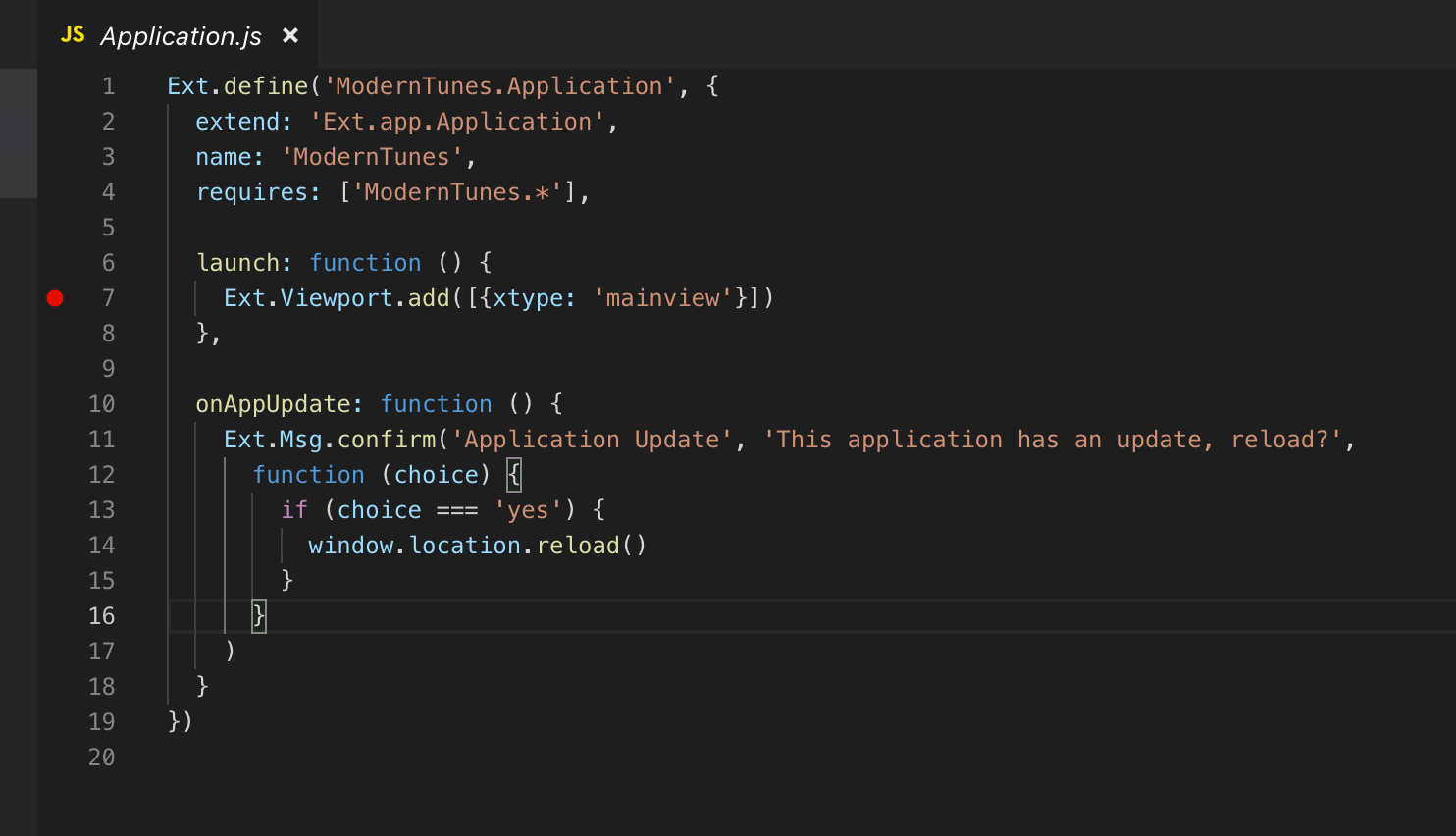
Task: Close the Application.js tab
Action: (x=290, y=35)
